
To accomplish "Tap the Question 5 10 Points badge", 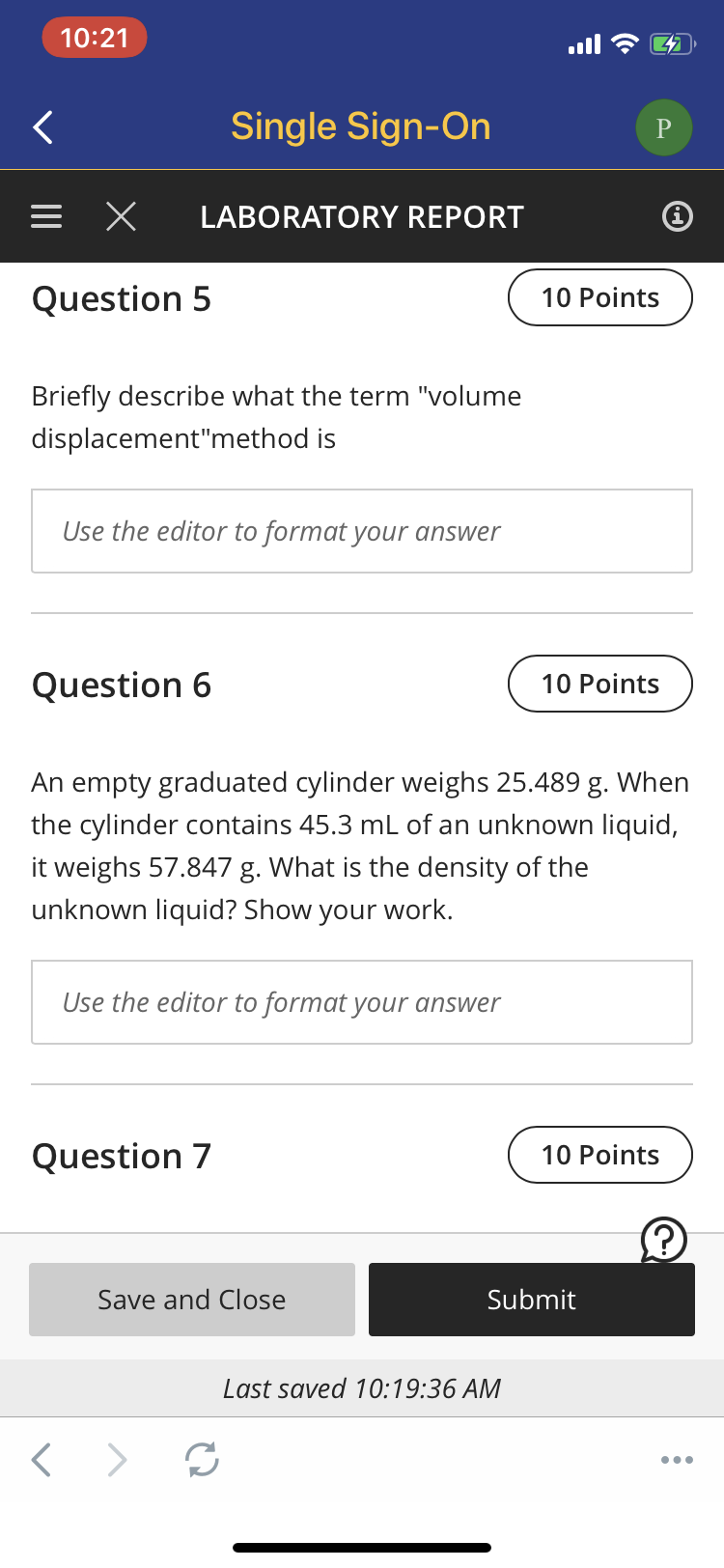I will coord(600,297).
